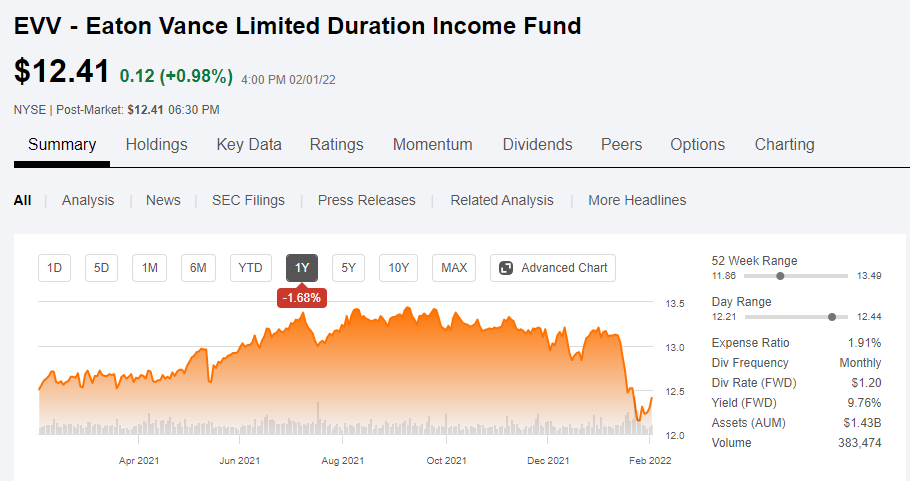Screen dimensions: 910x481
Task: Click the Div Rate (FWD) value $1.20
Action: click(866, 383)
